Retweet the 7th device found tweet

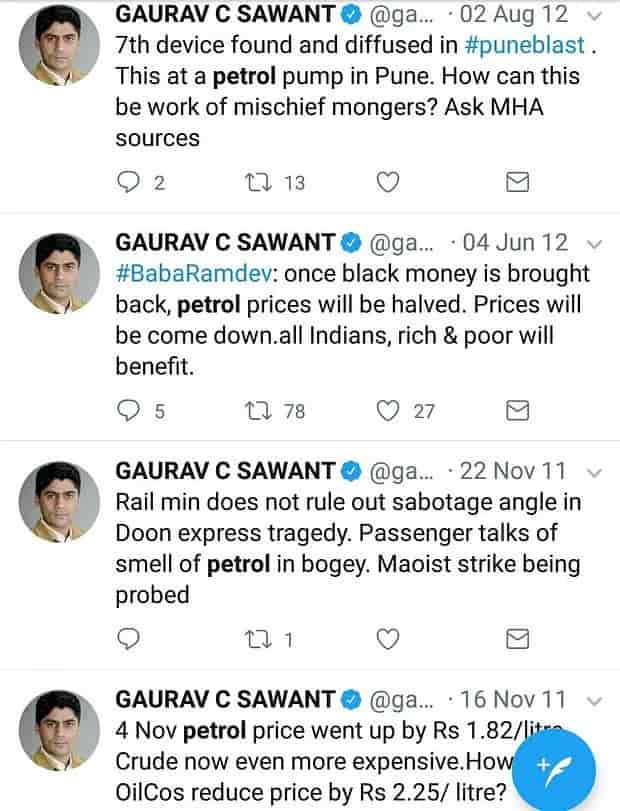coord(257,181)
